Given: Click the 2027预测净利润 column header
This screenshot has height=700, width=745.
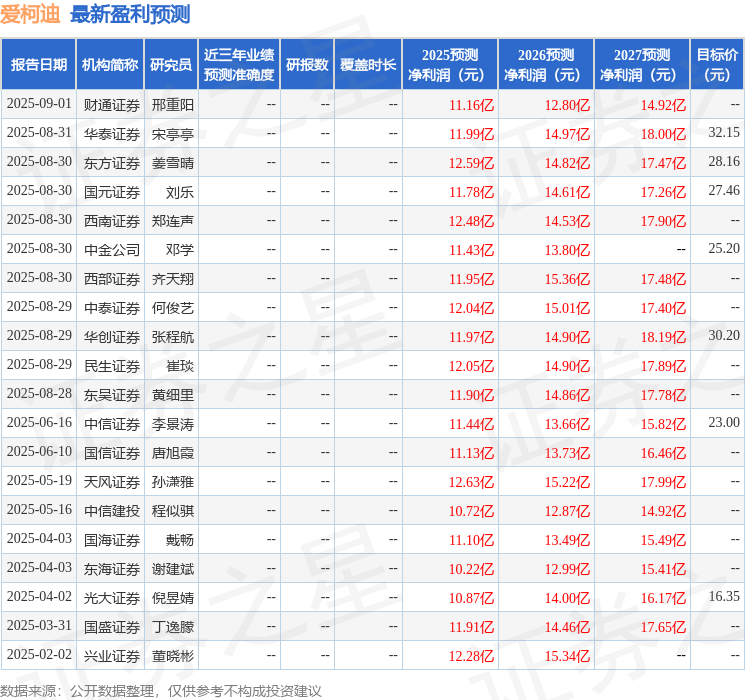Looking at the screenshot, I should [642, 64].
